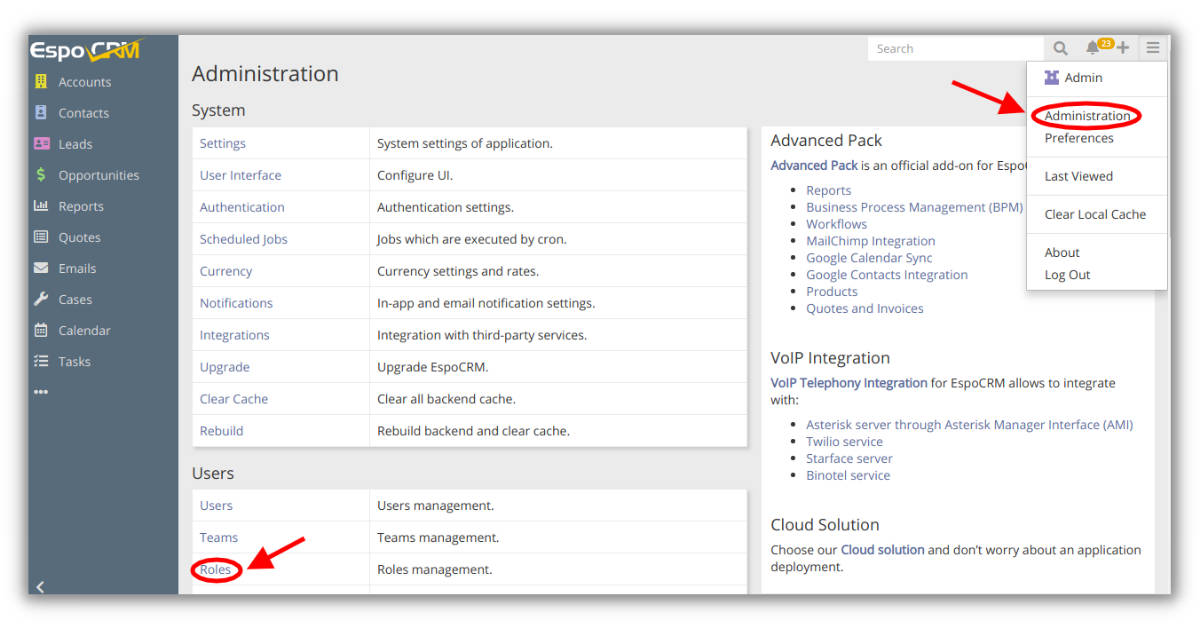Click Log Out in the dropdown menu
The width and height of the screenshot is (1200, 630).
pos(1066,274)
